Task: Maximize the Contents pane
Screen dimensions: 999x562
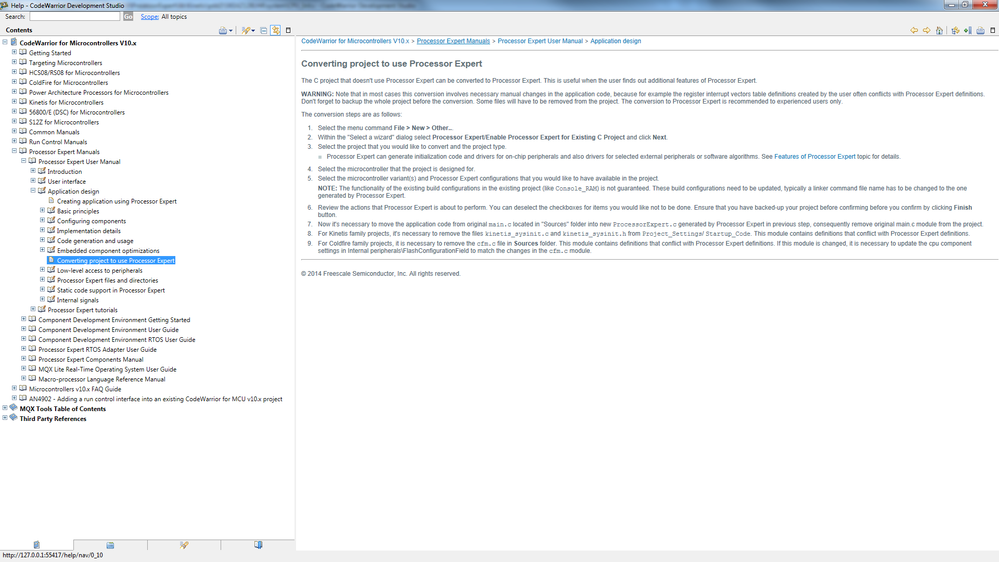Action: [288, 30]
